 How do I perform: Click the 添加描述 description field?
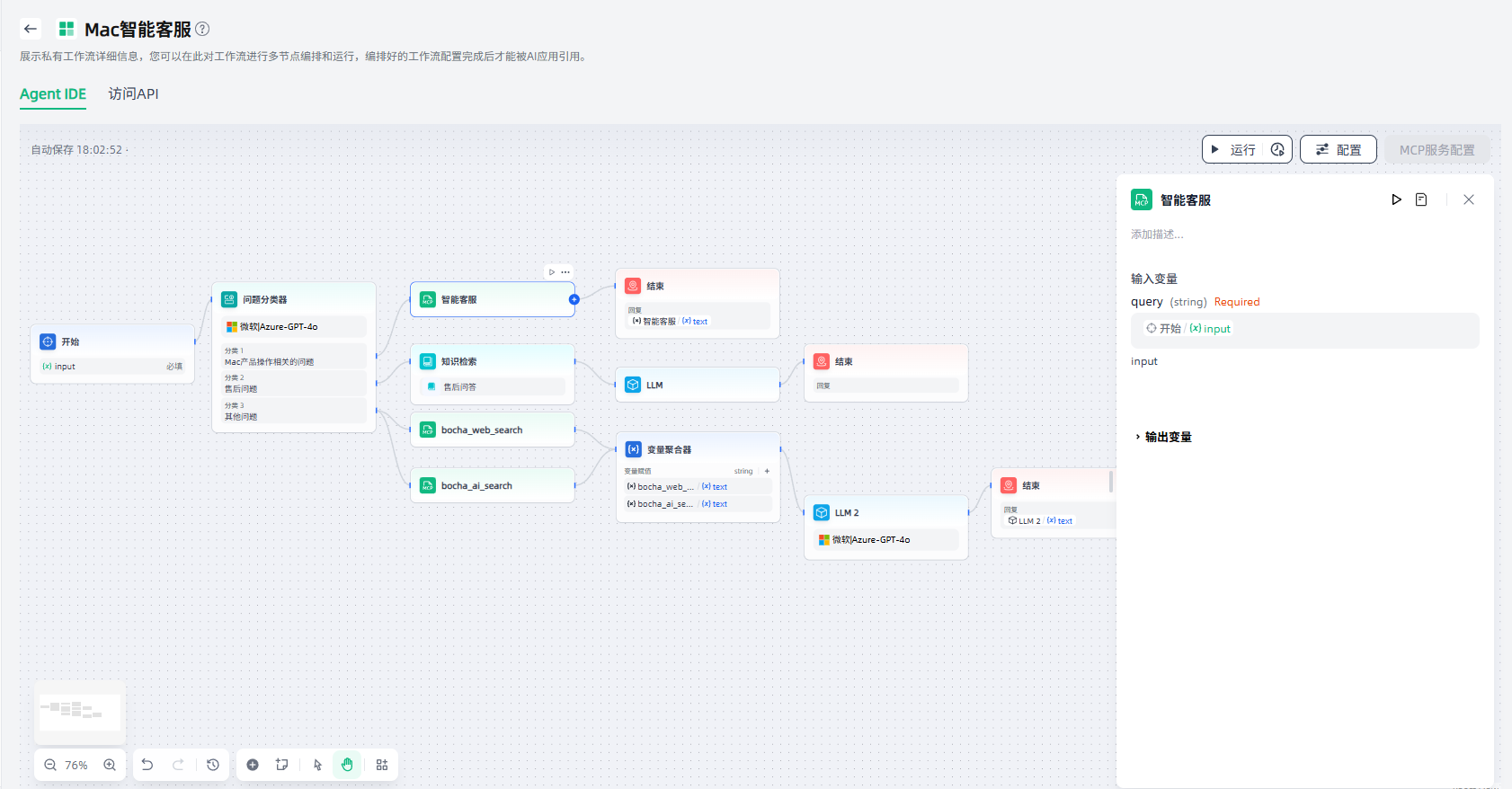click(1158, 235)
